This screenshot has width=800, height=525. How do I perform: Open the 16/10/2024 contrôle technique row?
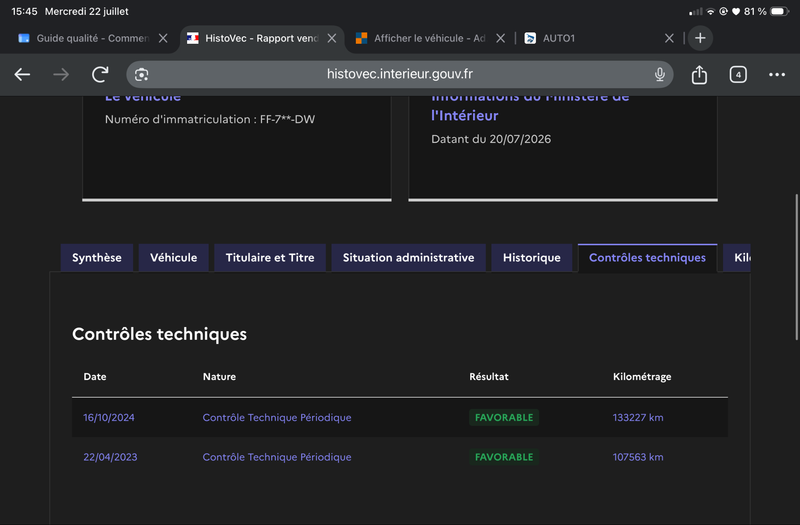pyautogui.click(x=399, y=417)
